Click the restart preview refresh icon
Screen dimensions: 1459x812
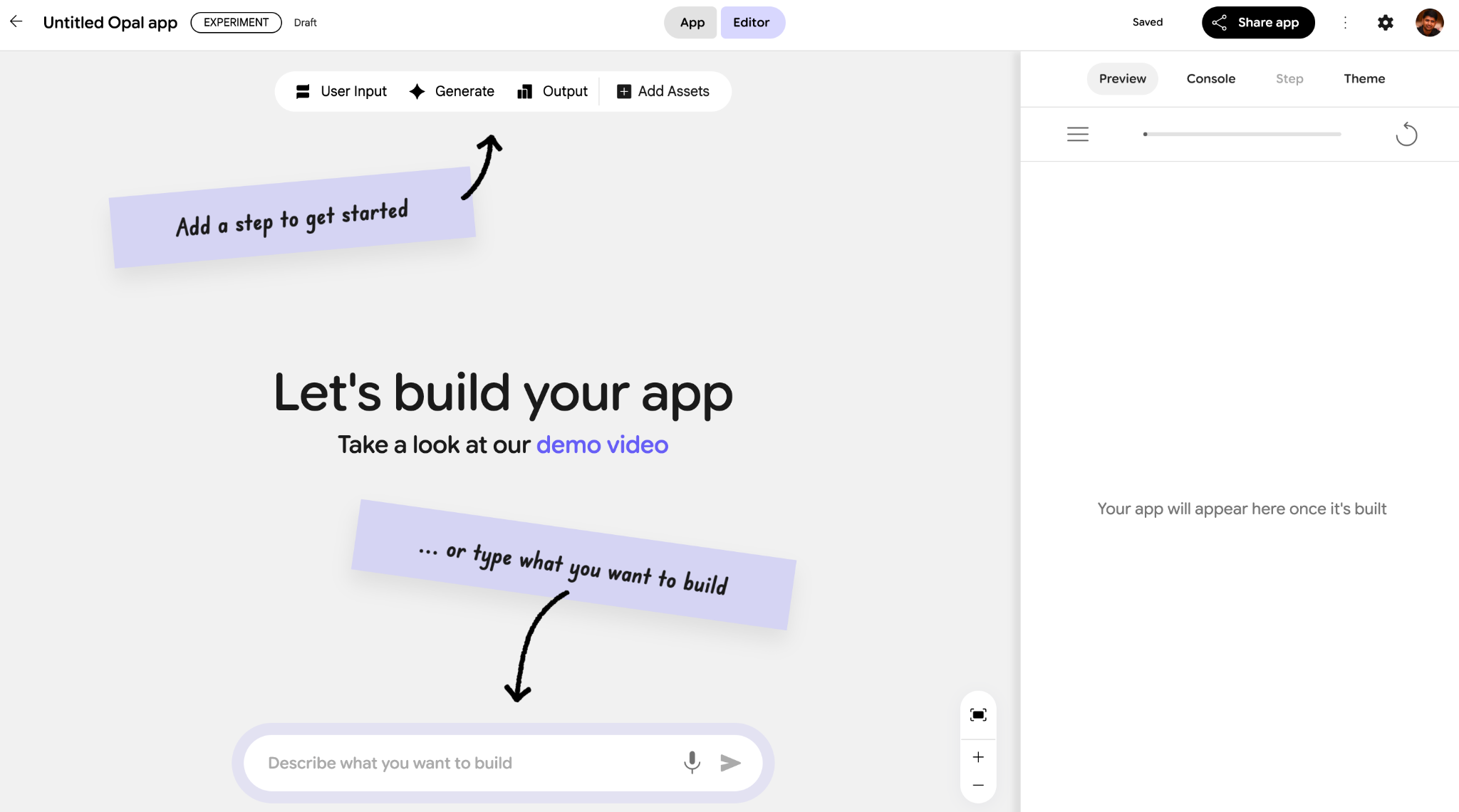pyautogui.click(x=1406, y=134)
